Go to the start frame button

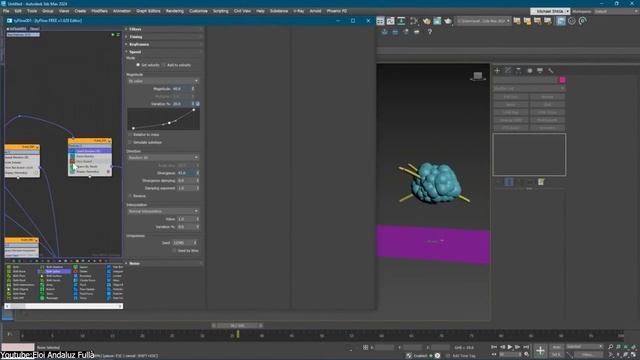click(494, 347)
